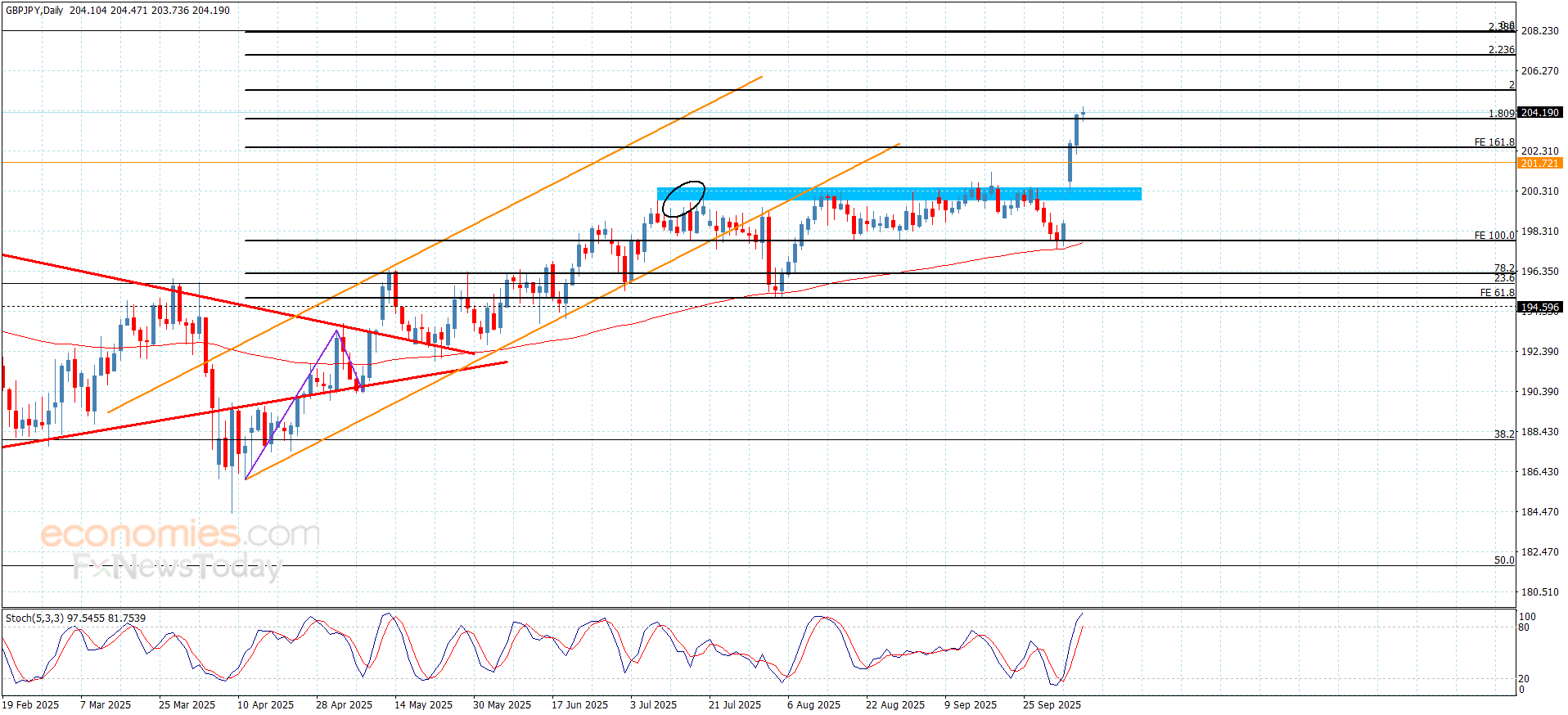Select the 184.470 price axis label
1568x715 pixels.
tap(1539, 512)
